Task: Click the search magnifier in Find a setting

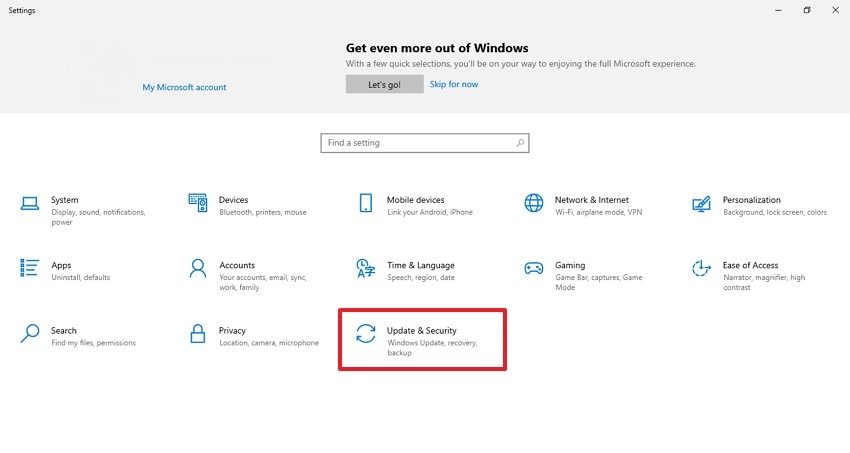Action: [520, 143]
